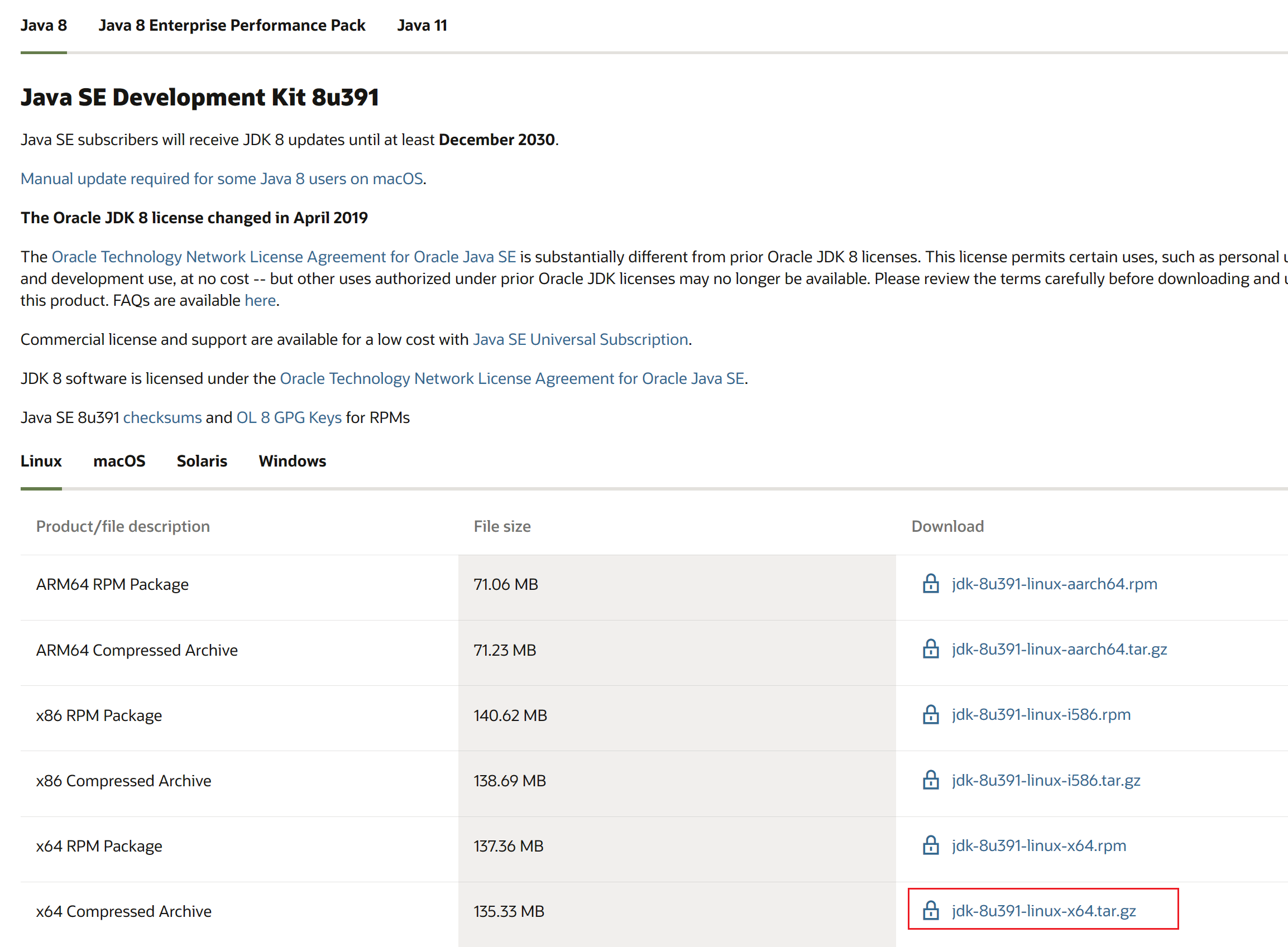Open Java 8 Enterprise Performance Pack tab

[x=232, y=26]
